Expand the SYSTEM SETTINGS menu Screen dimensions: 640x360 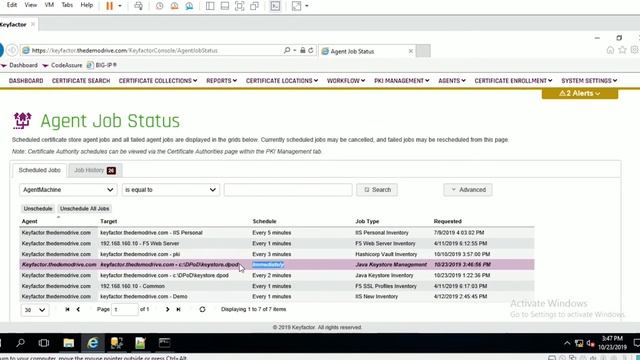tap(589, 81)
